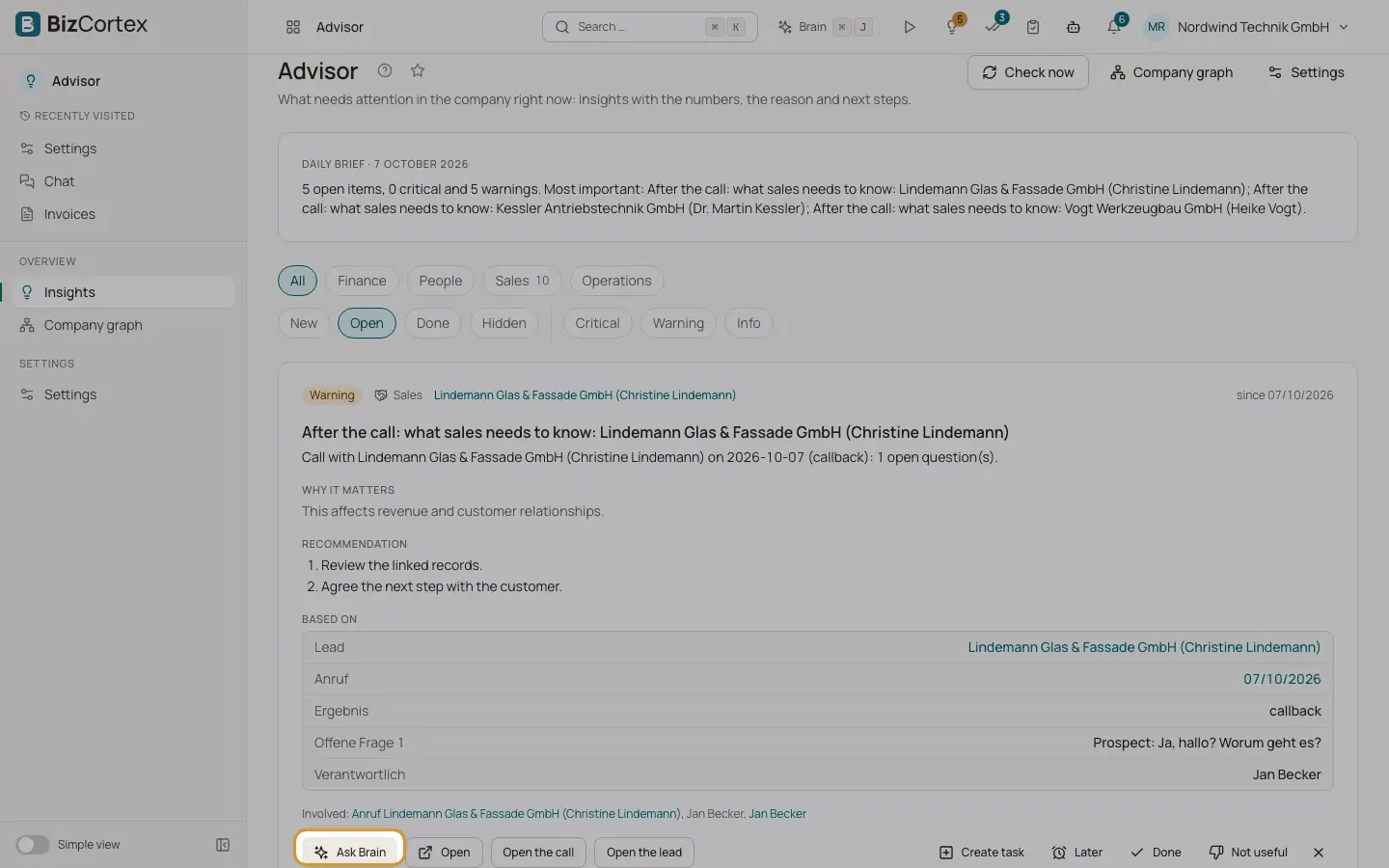The height and width of the screenshot is (868, 1389).
Task: Show only New status insights
Action: coord(304,323)
